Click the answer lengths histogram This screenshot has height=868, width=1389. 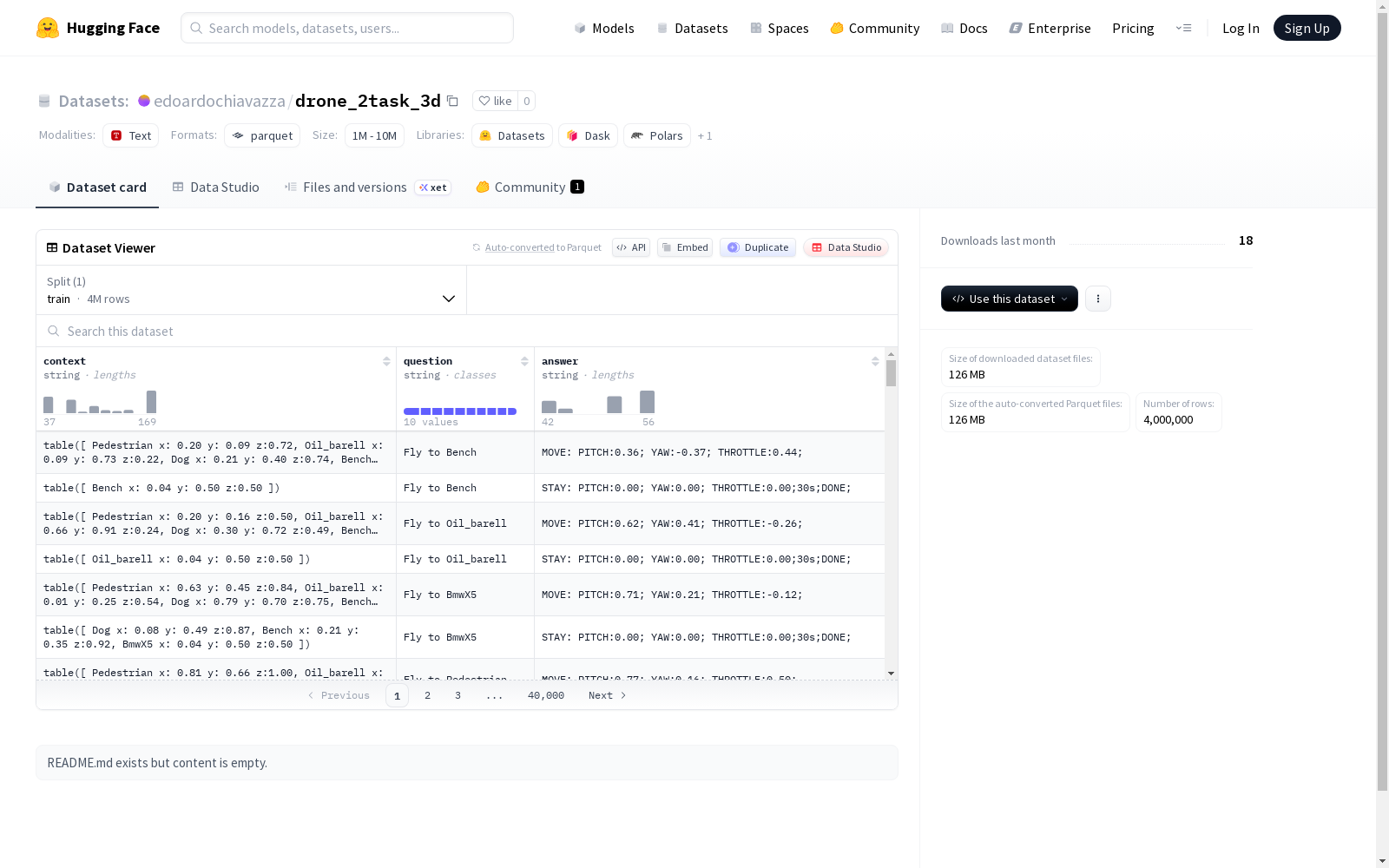[598, 402]
